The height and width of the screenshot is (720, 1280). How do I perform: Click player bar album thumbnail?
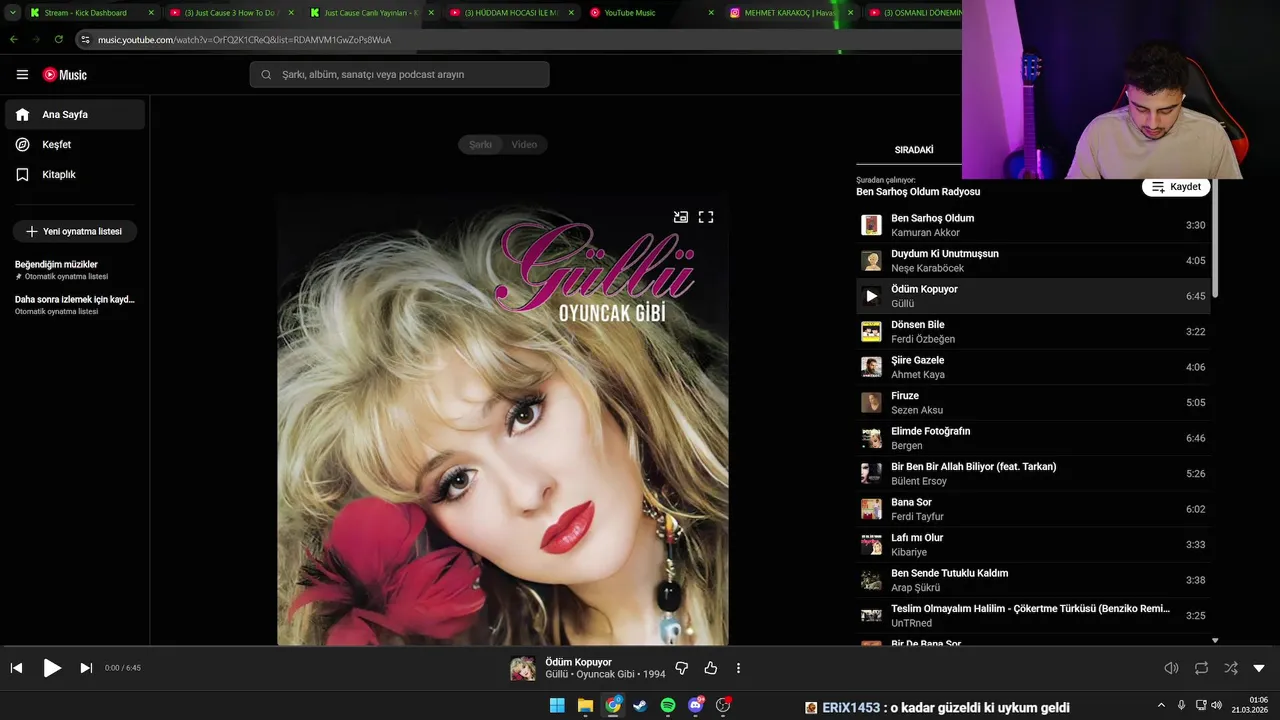523,668
